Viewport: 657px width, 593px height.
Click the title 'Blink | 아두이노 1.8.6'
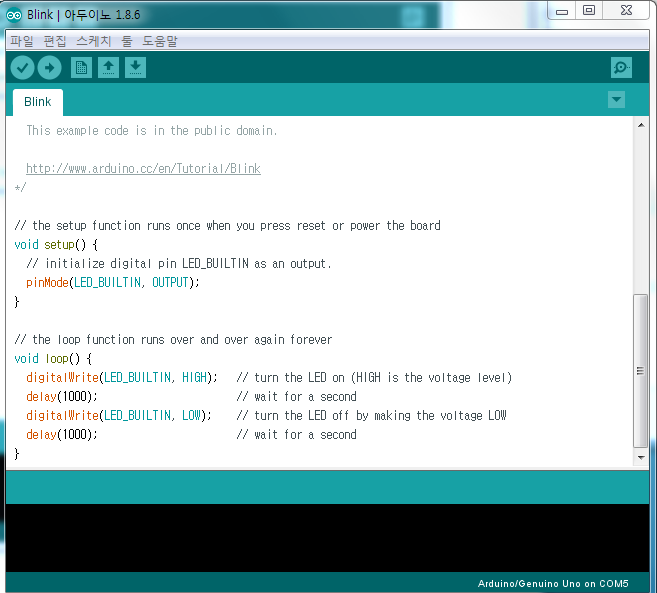83,15
